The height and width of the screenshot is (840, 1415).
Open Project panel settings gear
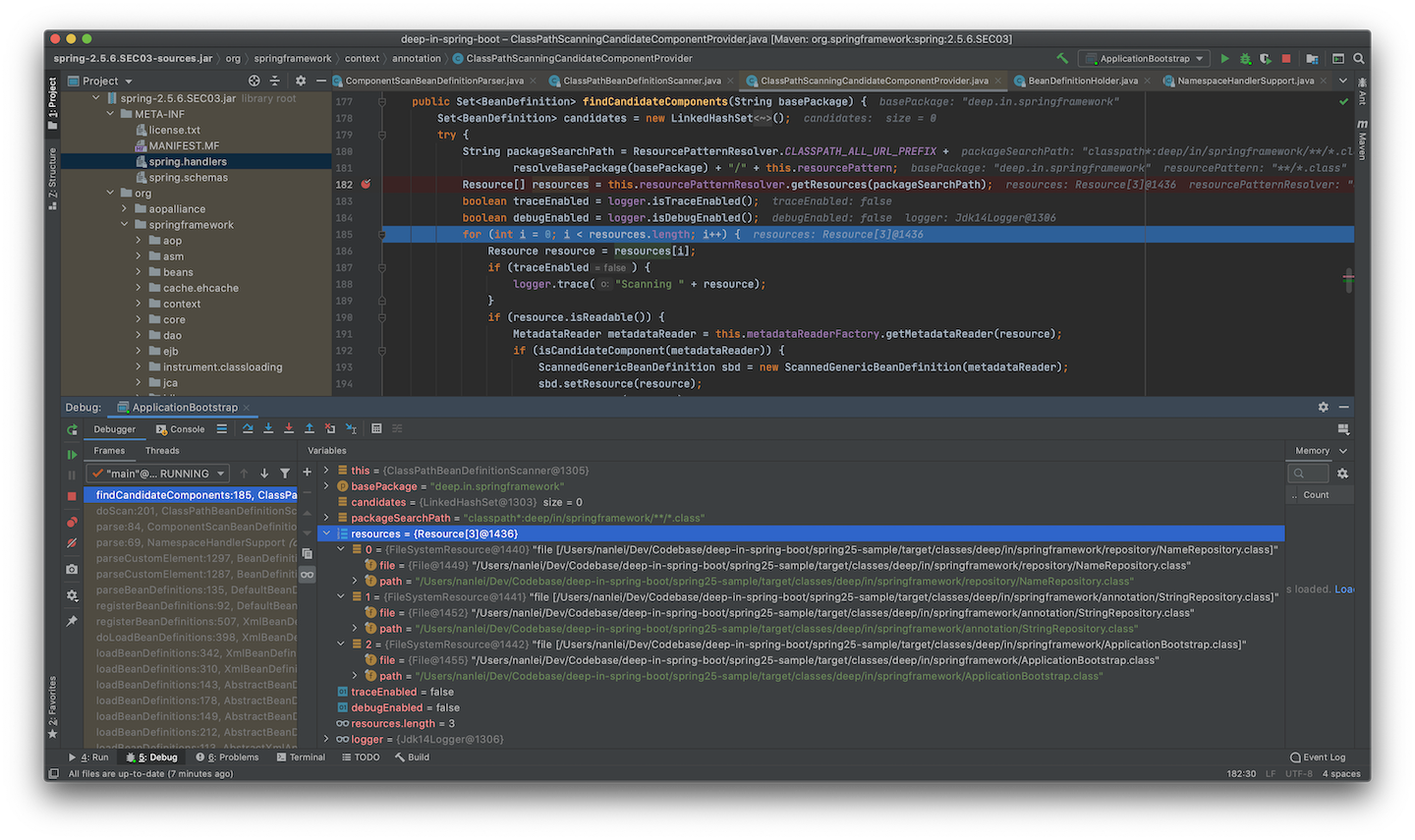(x=301, y=81)
